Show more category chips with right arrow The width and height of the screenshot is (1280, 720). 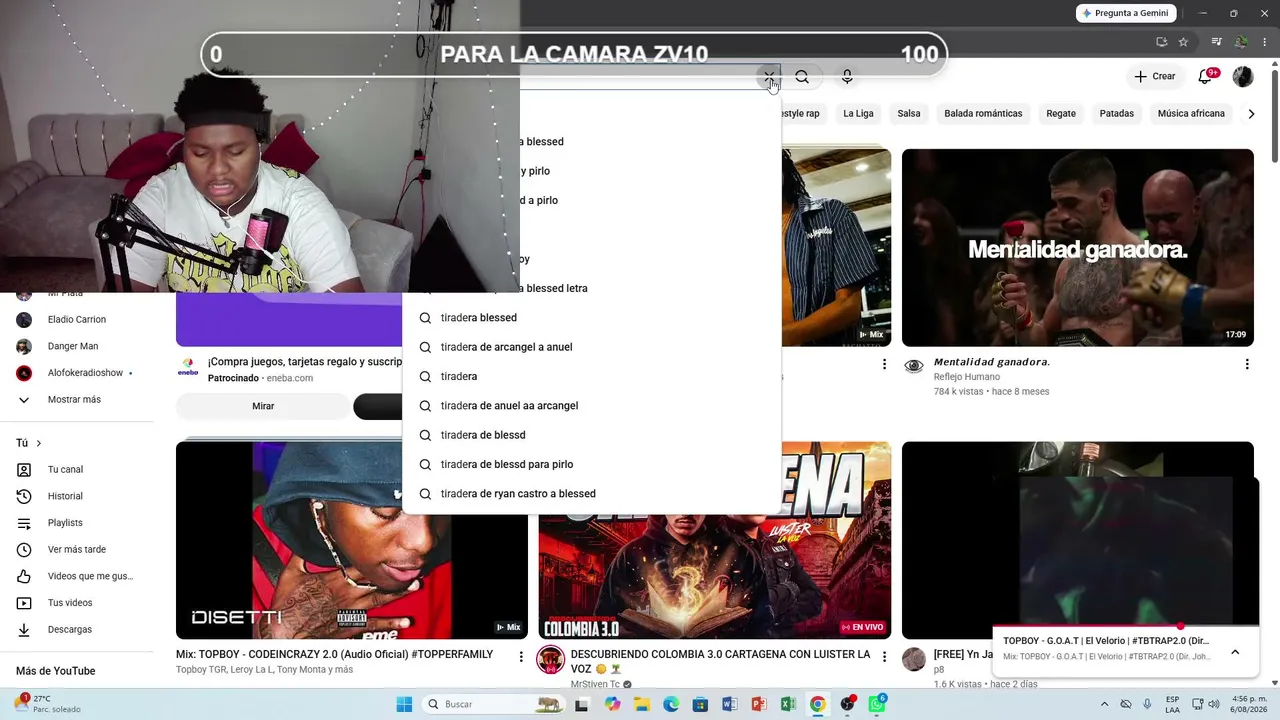(x=1251, y=114)
